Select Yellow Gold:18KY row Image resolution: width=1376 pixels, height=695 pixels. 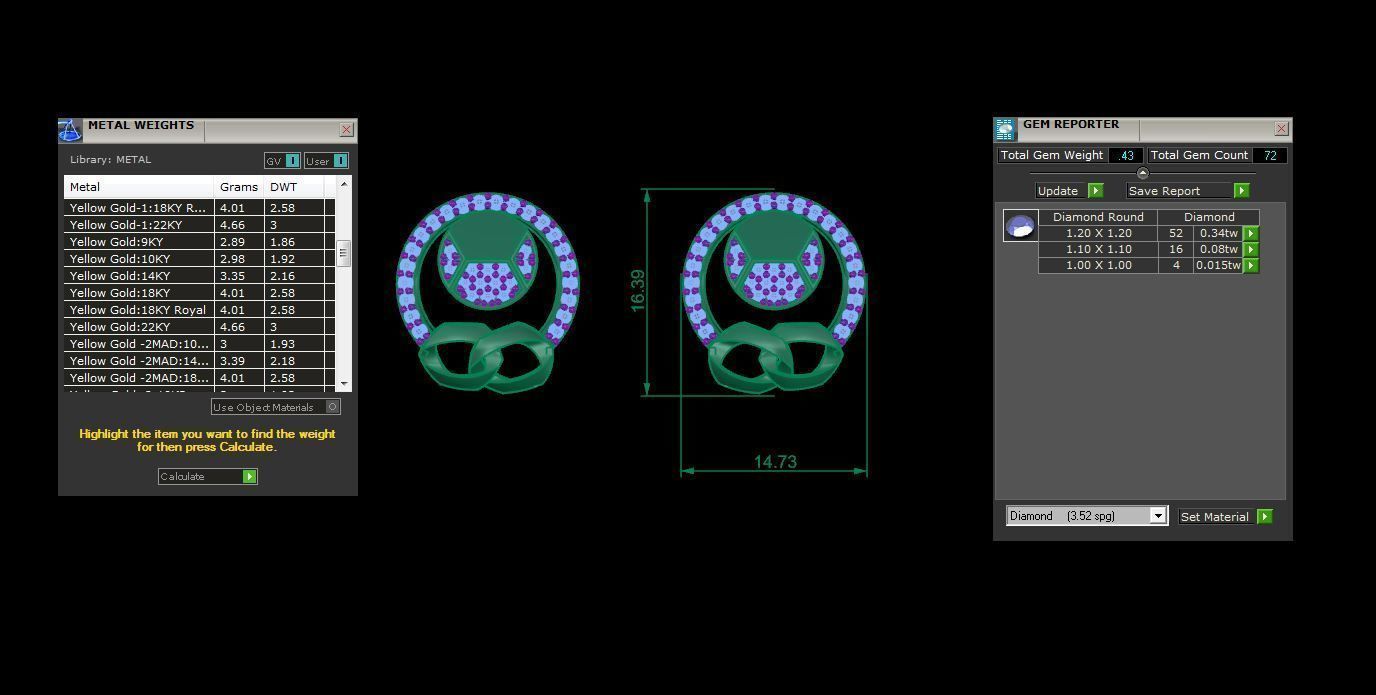tap(199, 293)
